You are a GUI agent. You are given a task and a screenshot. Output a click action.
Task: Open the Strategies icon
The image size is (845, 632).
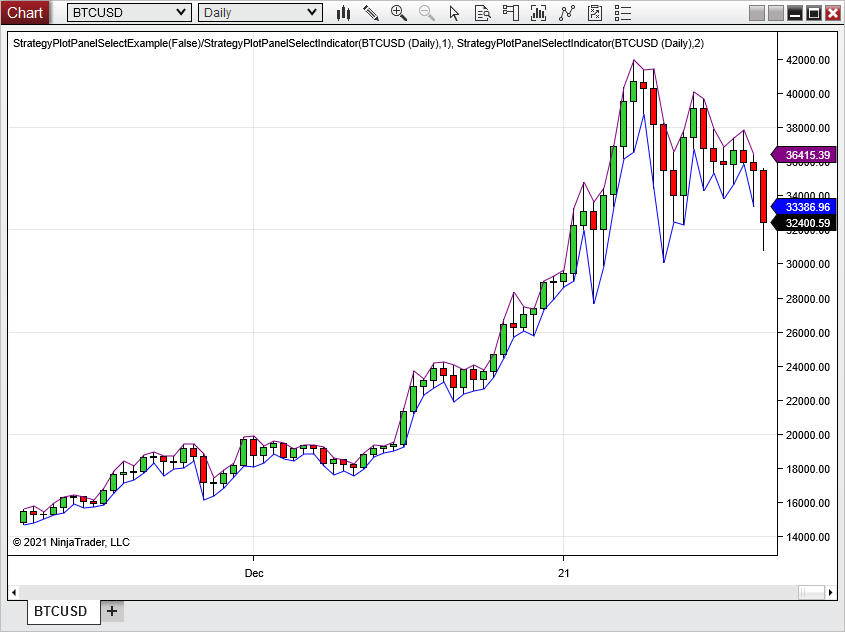coord(594,13)
